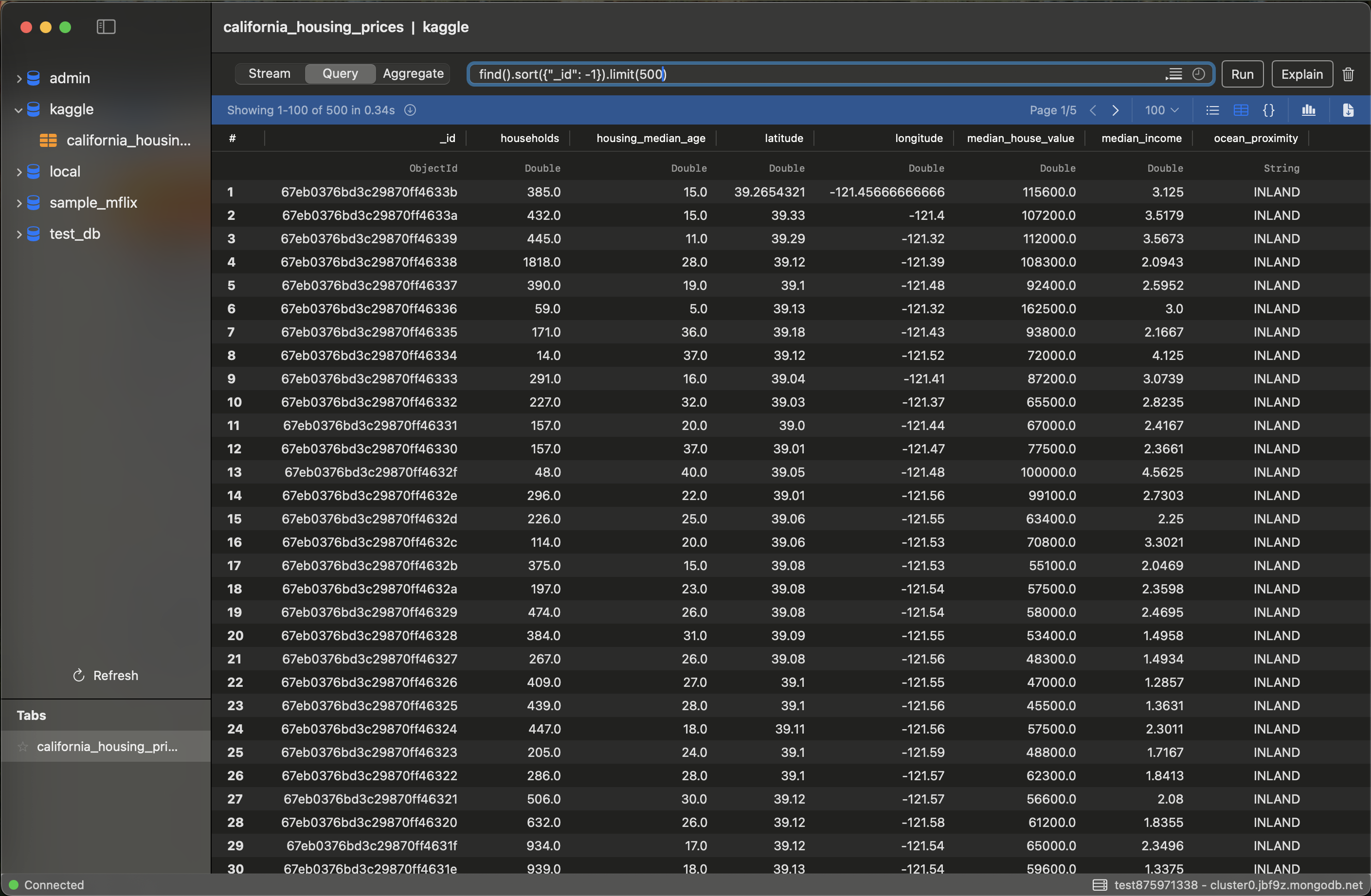Image resolution: width=1371 pixels, height=896 pixels.
Task: Click the export document icon
Action: [x=1348, y=110]
